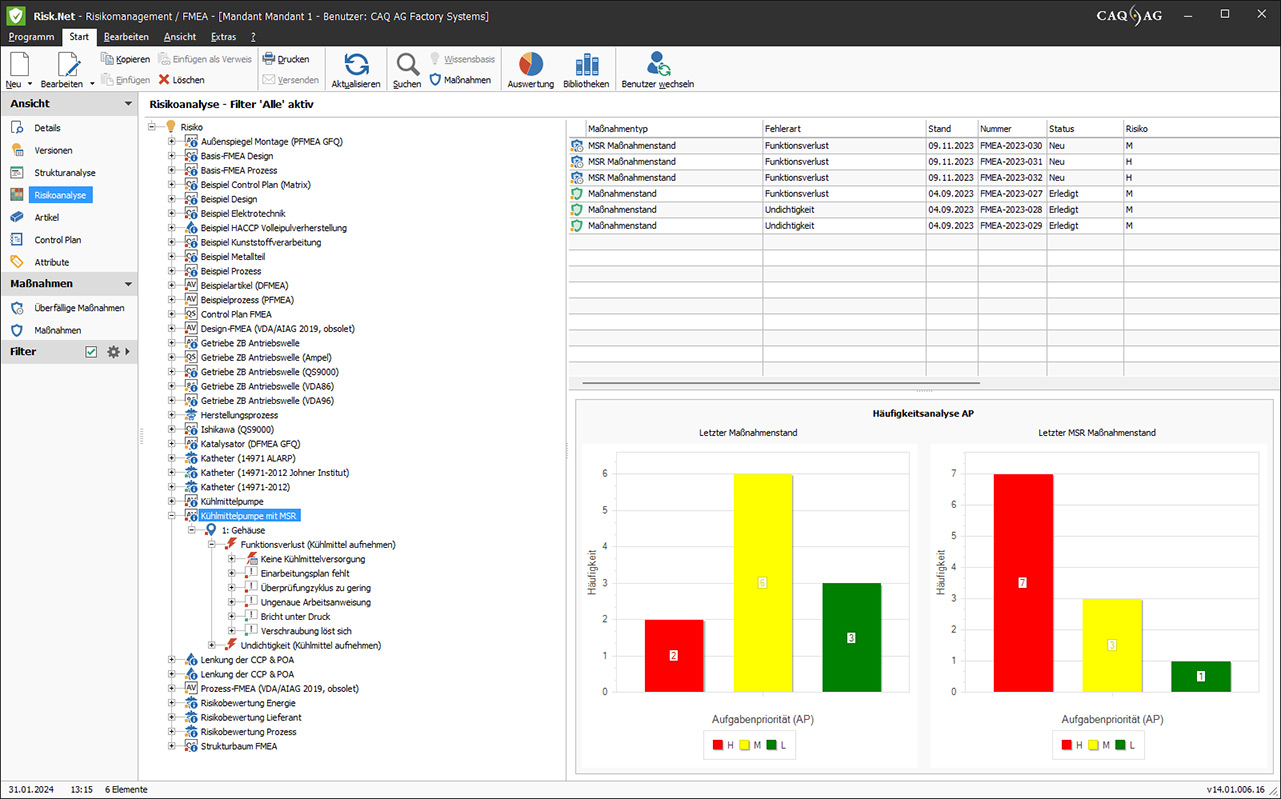Viewport: 1281px width, 799px height.
Task: Click the Versenden button
Action: tap(291, 79)
